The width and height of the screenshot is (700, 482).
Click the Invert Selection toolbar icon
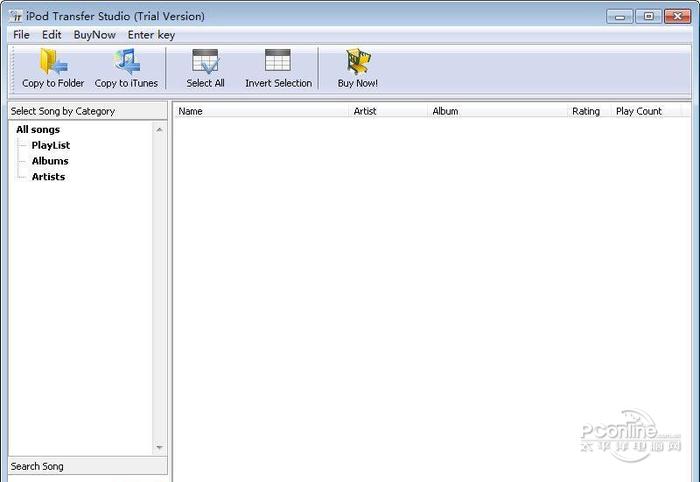coord(278,60)
